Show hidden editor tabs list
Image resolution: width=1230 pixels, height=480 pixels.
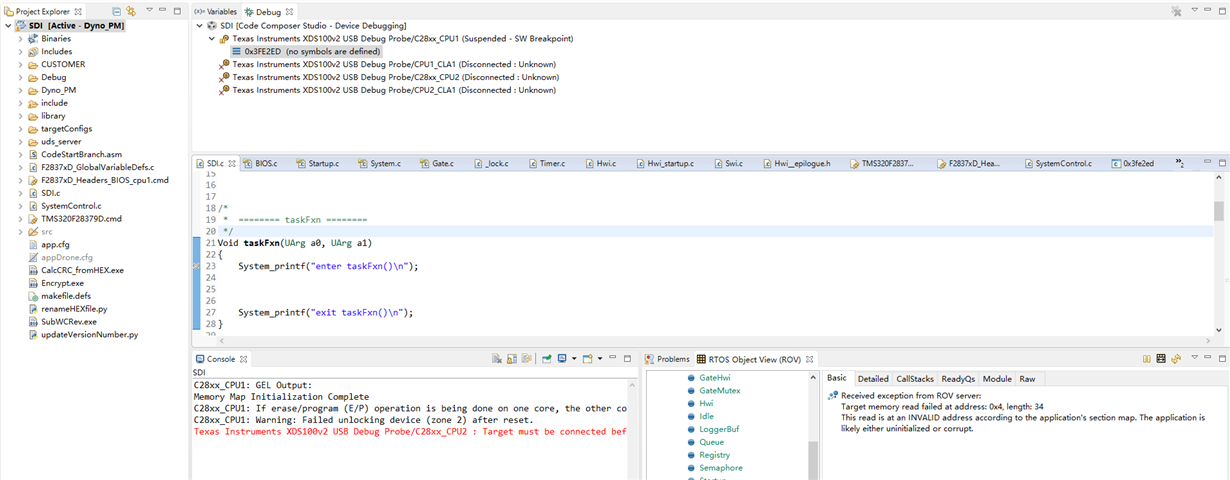point(1181,164)
